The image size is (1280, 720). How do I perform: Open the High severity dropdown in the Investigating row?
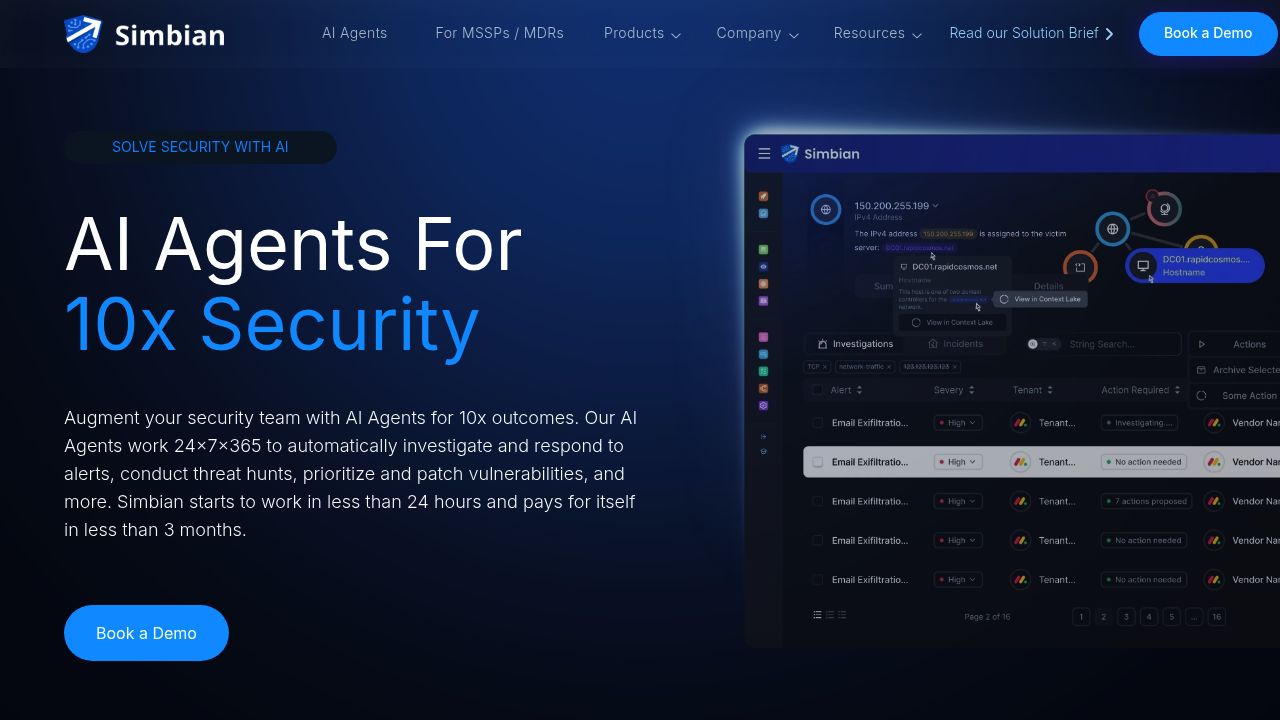(958, 423)
